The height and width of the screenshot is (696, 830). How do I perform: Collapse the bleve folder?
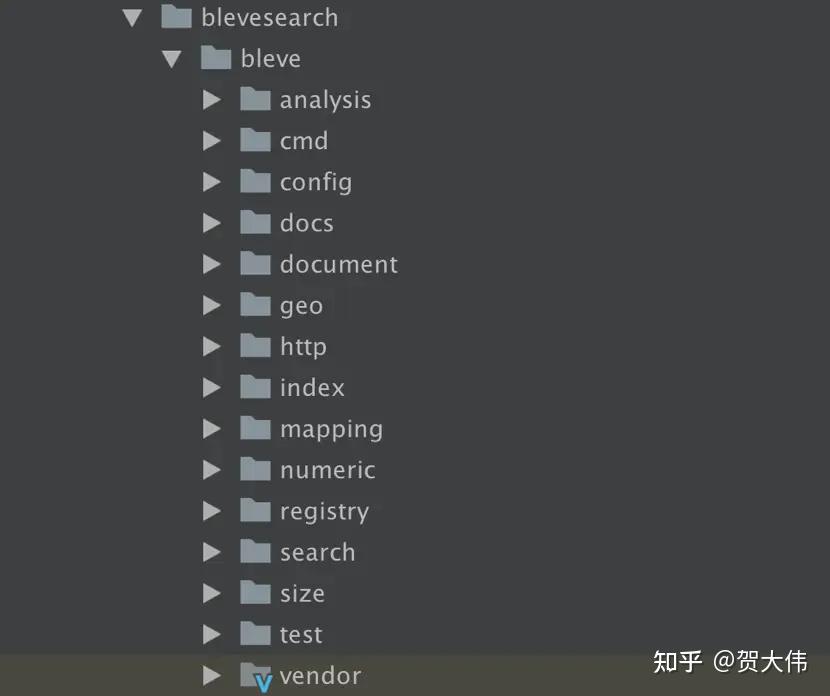[171, 58]
